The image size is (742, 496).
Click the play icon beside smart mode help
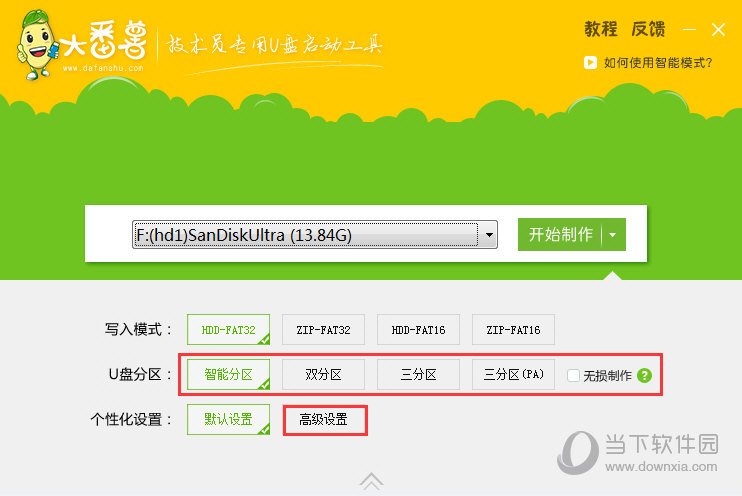pos(590,62)
